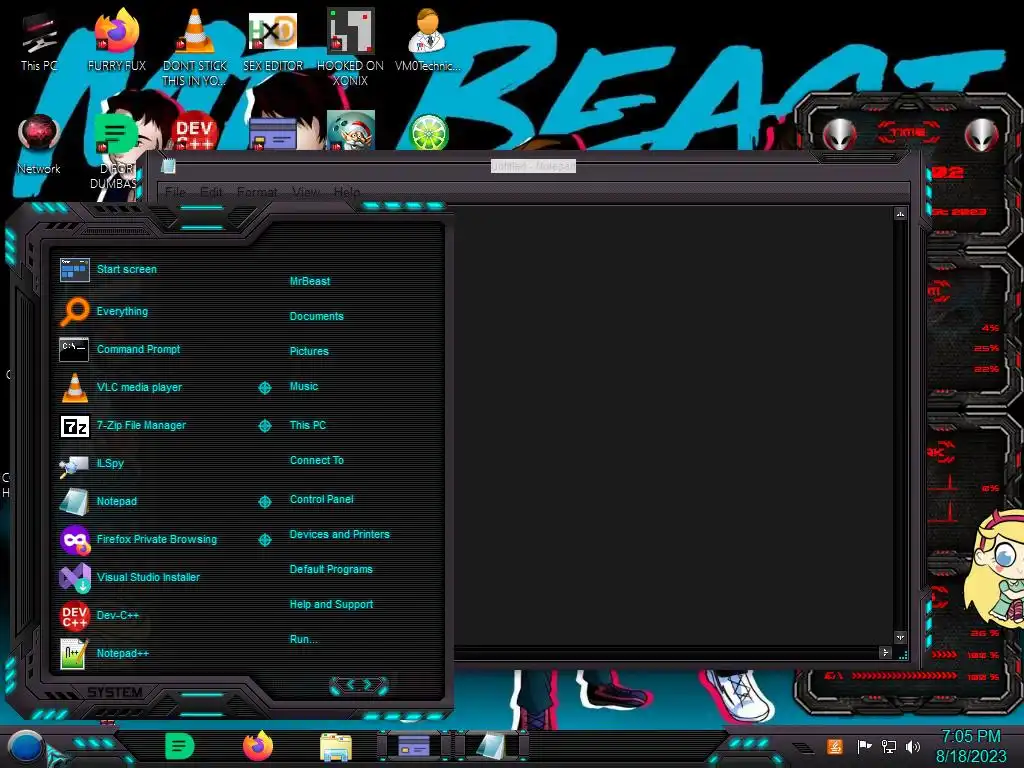Open Music from start menu
1024x768 pixels.
tap(304, 387)
